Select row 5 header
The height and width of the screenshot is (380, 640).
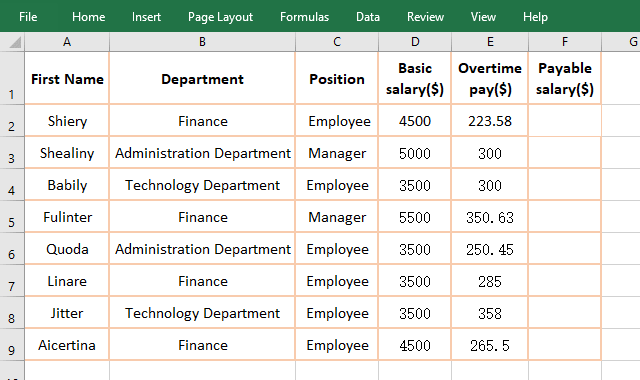tap(12, 217)
